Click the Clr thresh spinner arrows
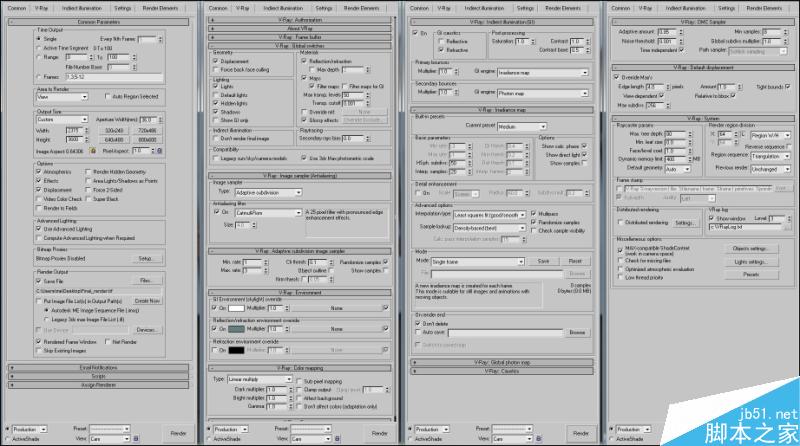800x446 pixels. coord(333,262)
